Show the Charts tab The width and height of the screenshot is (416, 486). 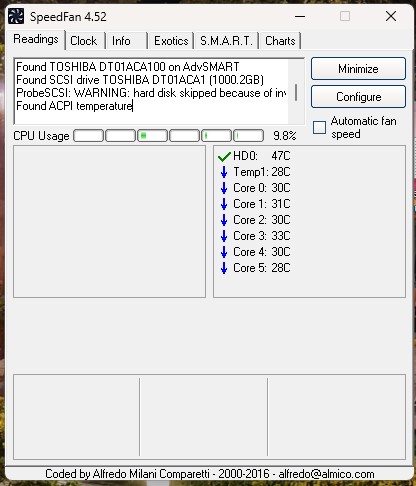pyautogui.click(x=280, y=41)
